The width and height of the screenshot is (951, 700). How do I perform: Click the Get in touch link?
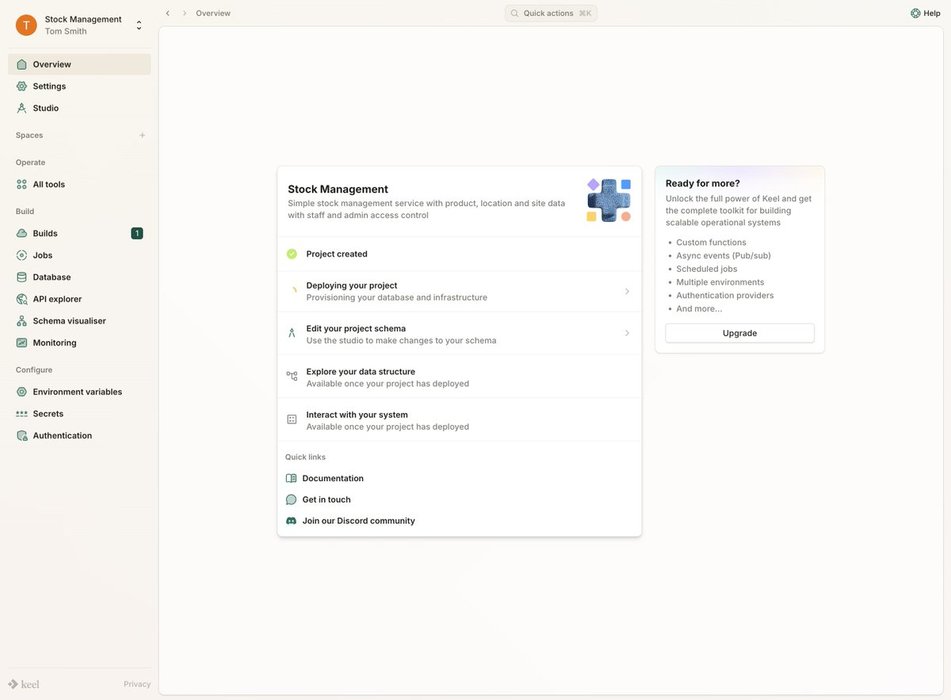(x=326, y=500)
